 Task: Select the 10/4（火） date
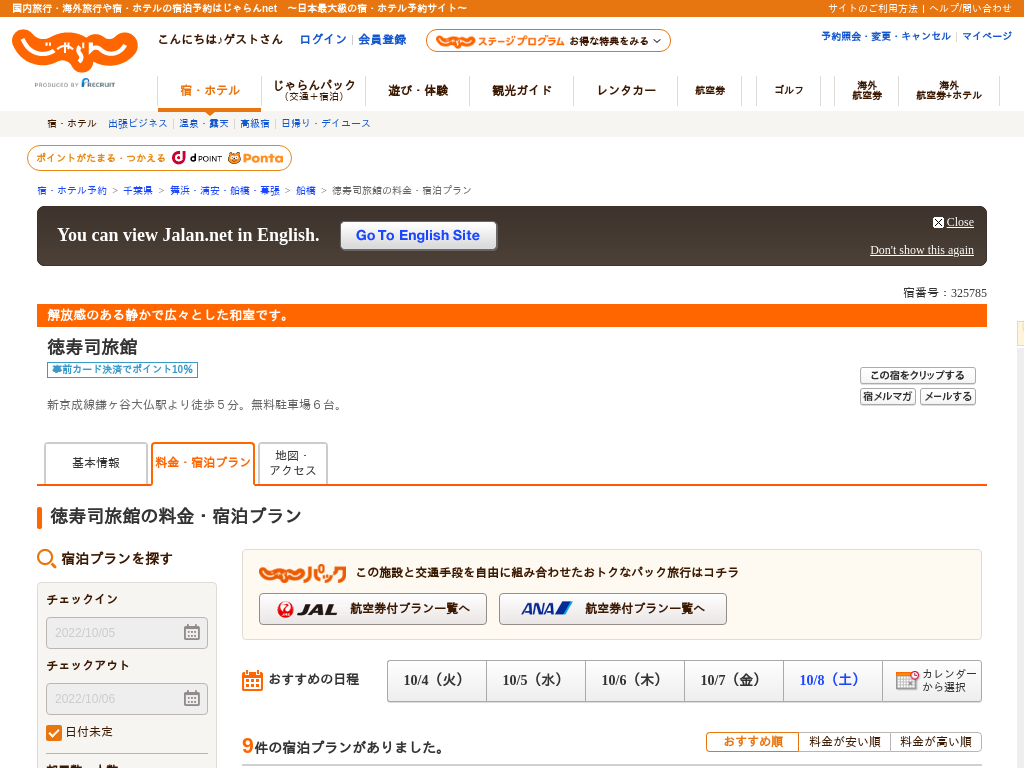(436, 680)
